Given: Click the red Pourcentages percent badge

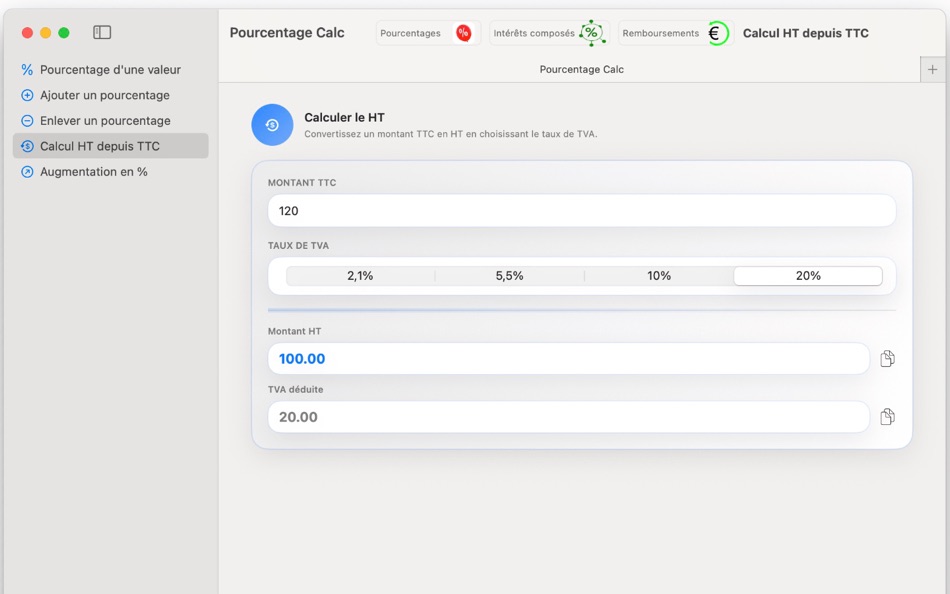Looking at the screenshot, I should tap(463, 32).
